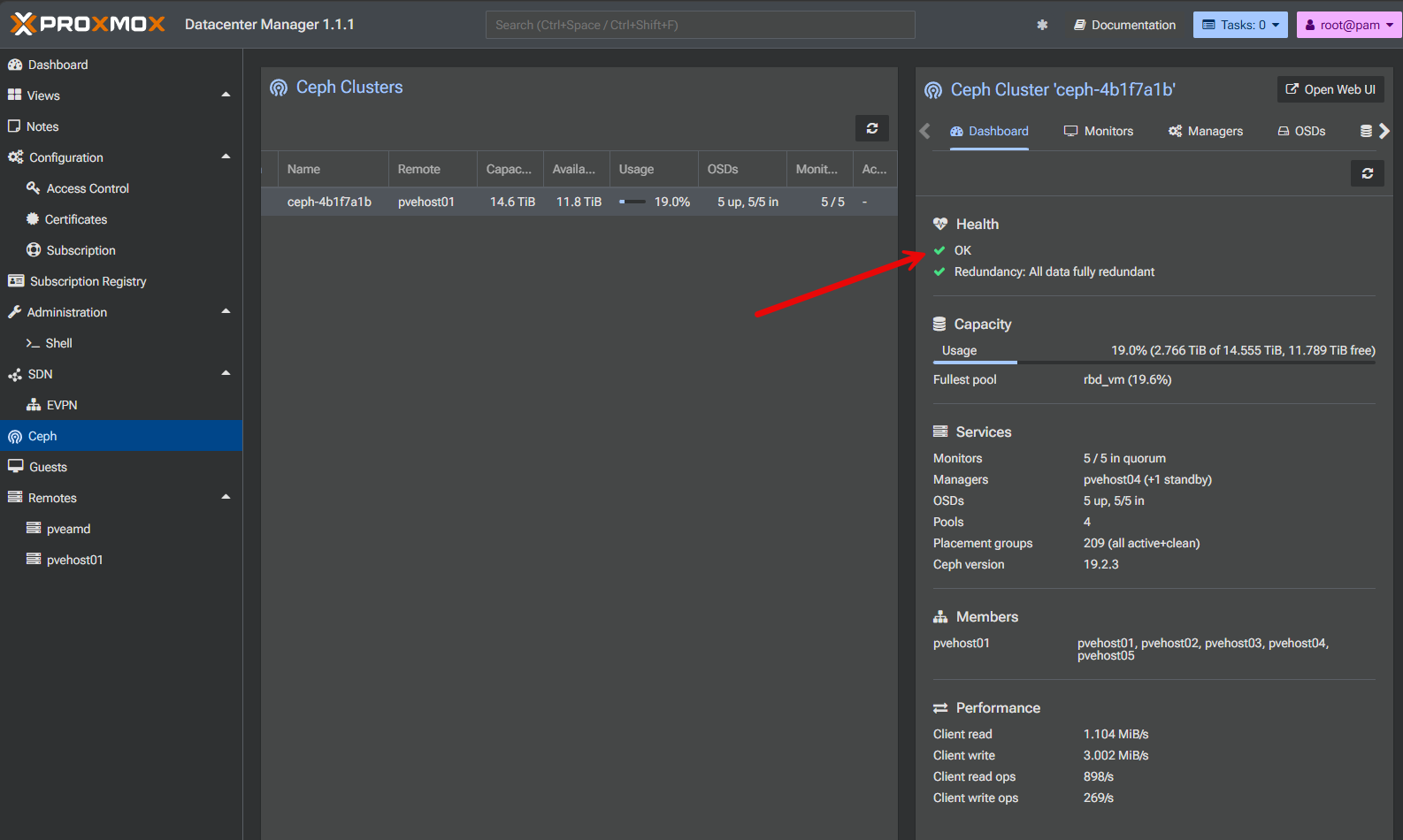The image size is (1403, 840).
Task: Click the Health heartbeat icon
Action: [x=940, y=224]
